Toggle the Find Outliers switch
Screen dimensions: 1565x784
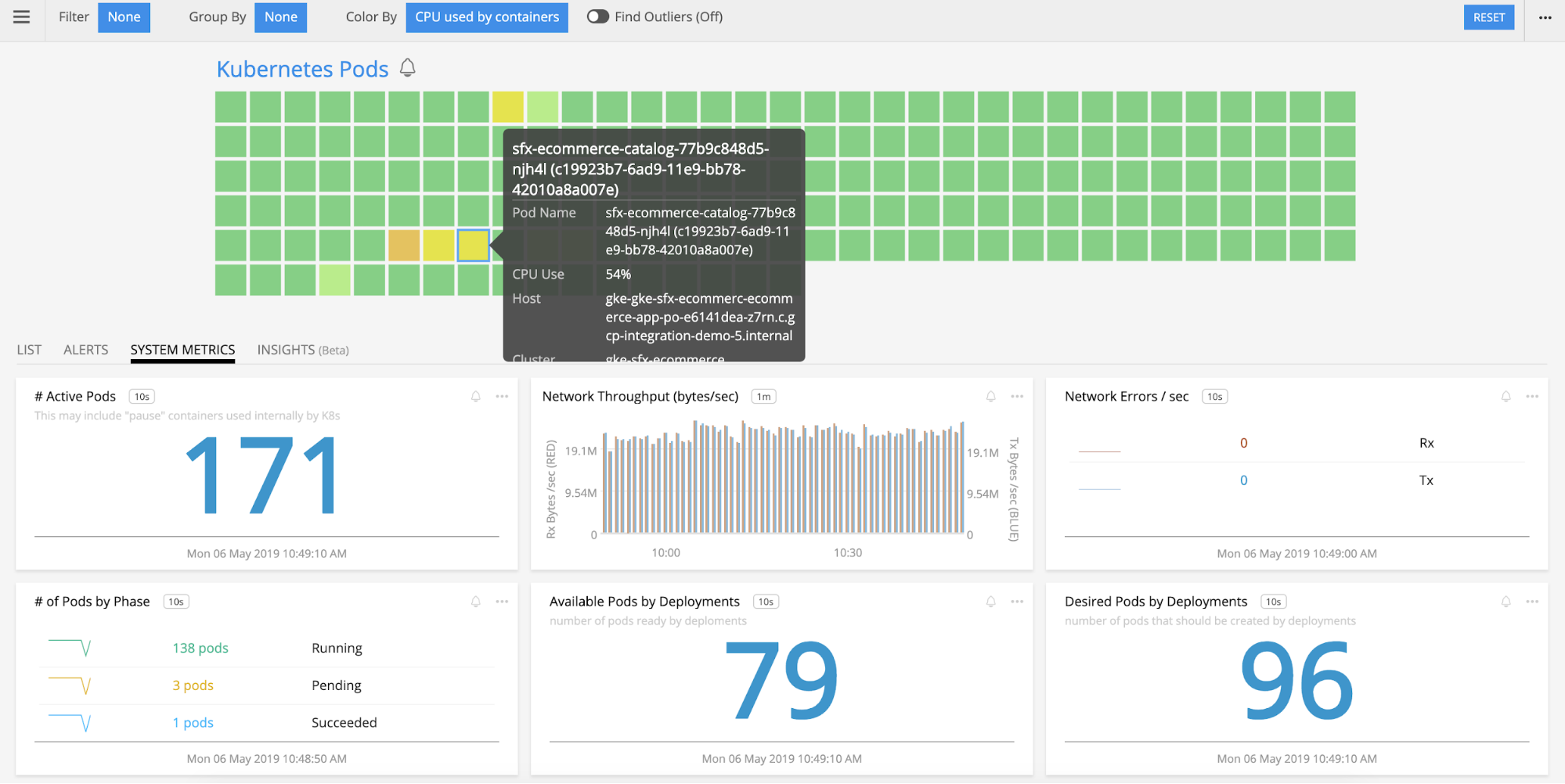[598, 17]
